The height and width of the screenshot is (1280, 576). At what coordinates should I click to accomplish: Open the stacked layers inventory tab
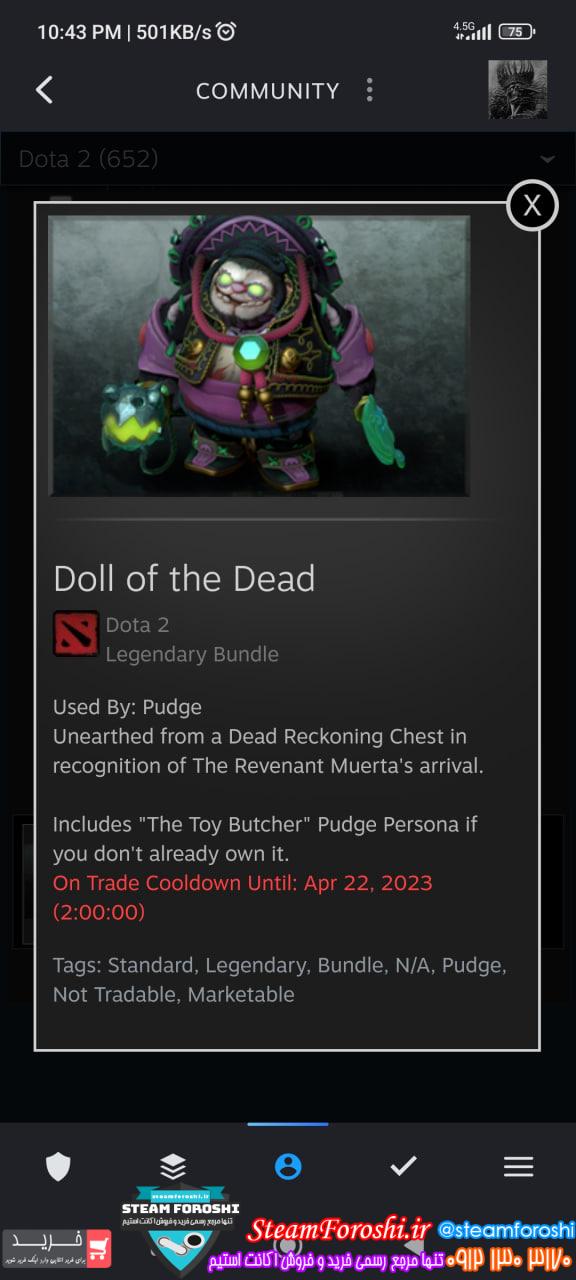[173, 1166]
